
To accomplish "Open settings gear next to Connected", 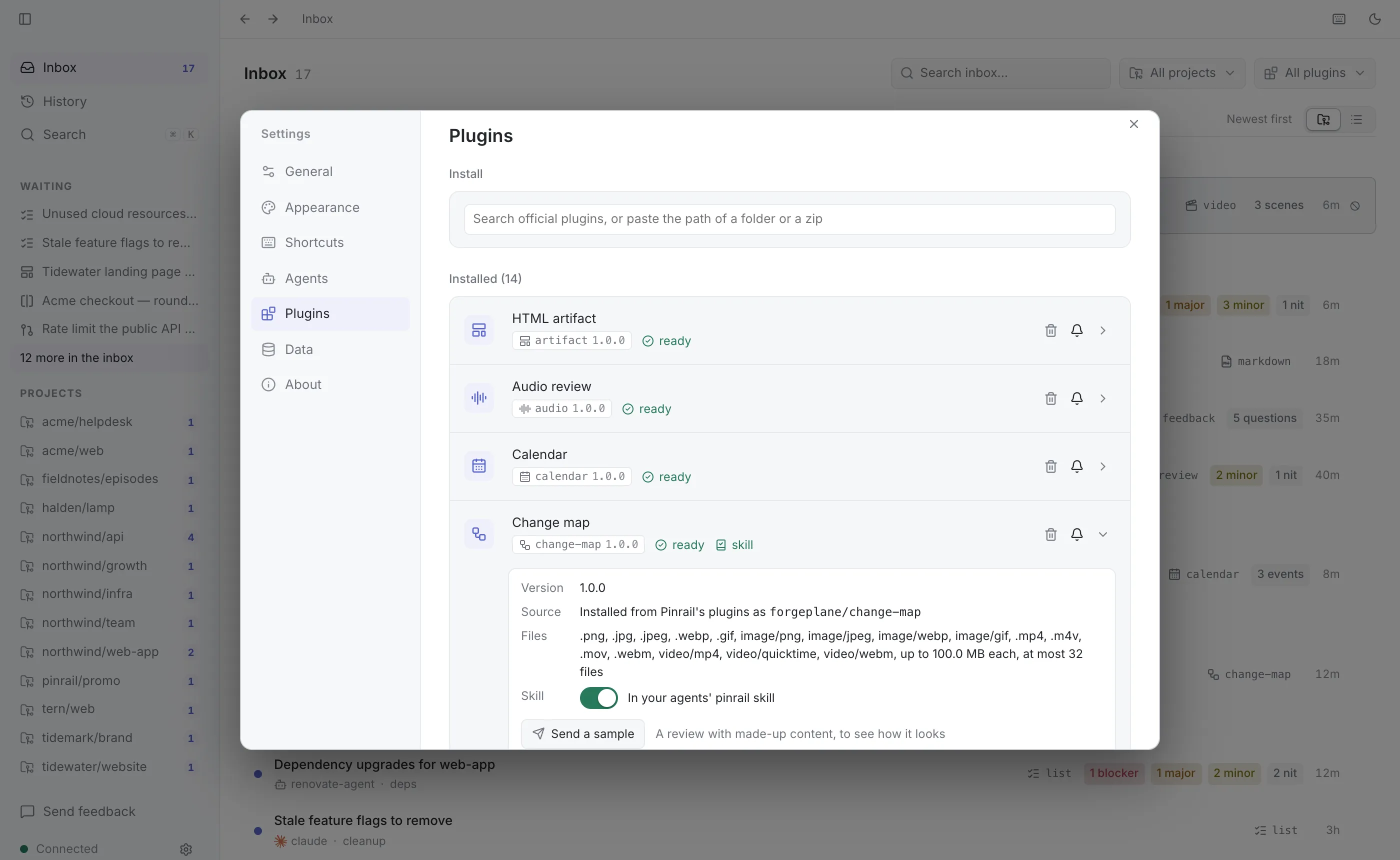I will [186, 849].
